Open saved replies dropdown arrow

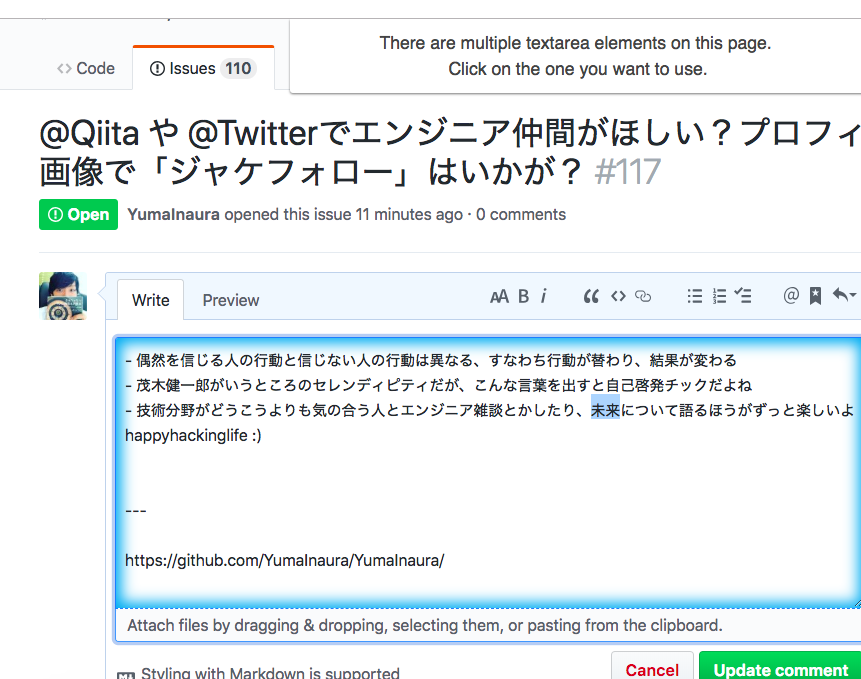(844, 295)
